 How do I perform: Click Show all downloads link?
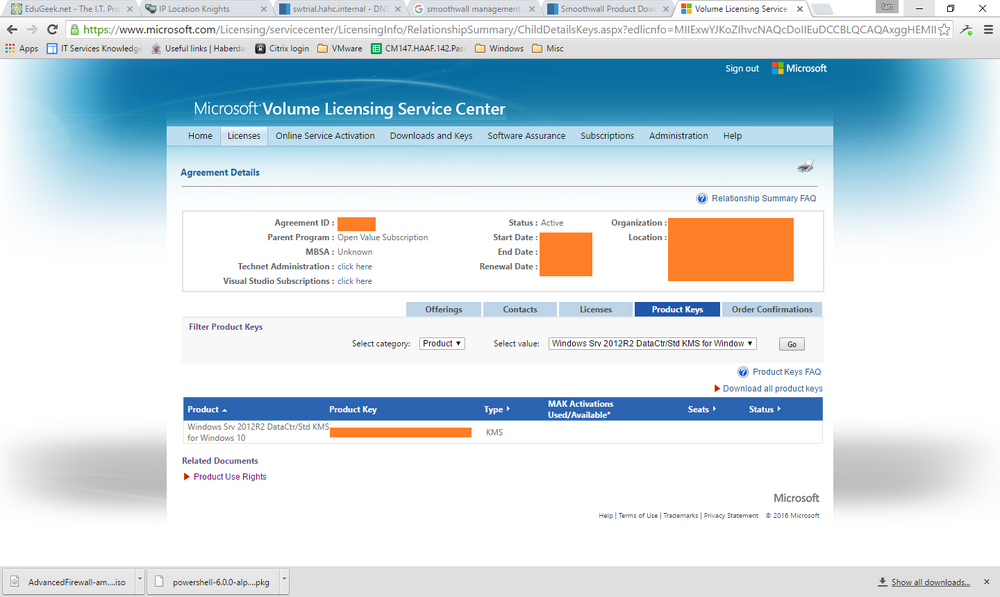[930, 582]
